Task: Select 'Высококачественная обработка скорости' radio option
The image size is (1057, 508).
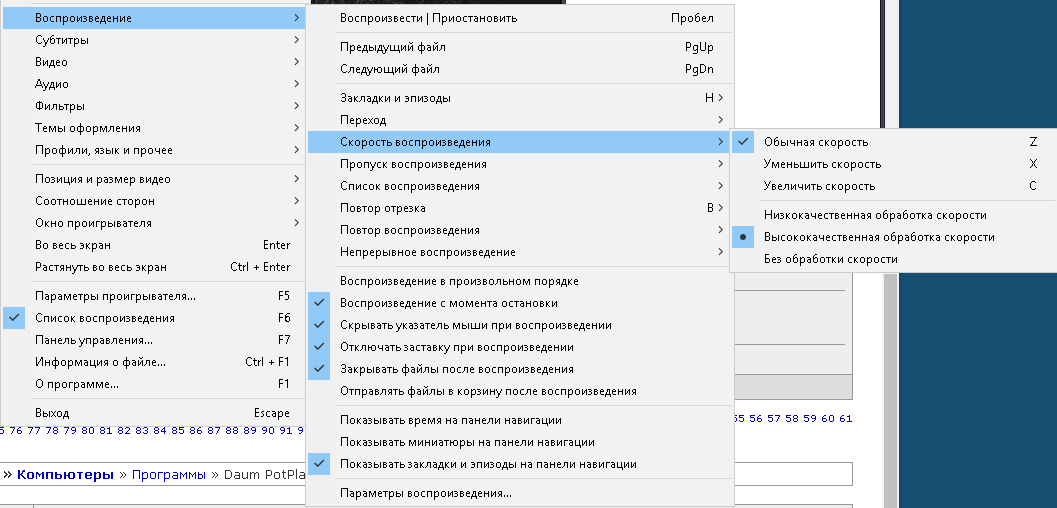Action: (893, 237)
